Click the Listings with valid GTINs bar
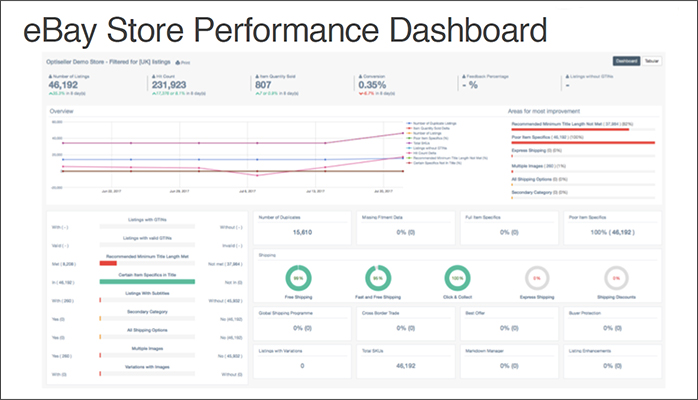This screenshot has width=698, height=400. [147, 245]
